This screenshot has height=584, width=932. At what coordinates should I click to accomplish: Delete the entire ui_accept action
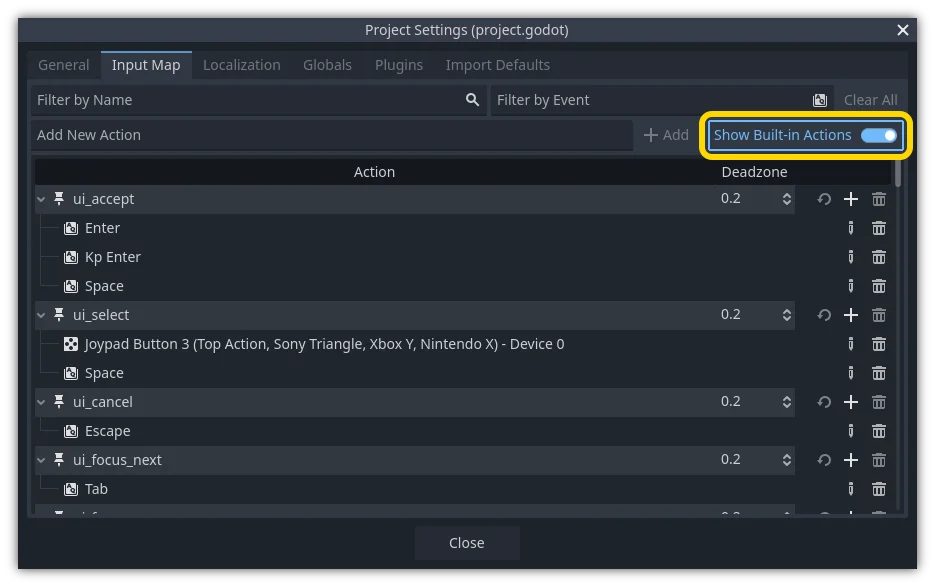879,199
